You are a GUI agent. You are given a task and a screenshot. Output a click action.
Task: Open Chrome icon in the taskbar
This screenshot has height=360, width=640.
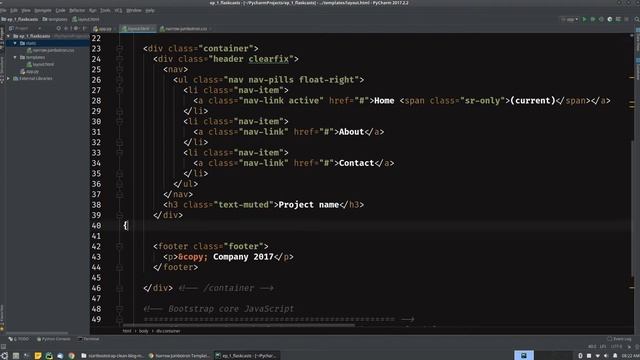point(71,356)
